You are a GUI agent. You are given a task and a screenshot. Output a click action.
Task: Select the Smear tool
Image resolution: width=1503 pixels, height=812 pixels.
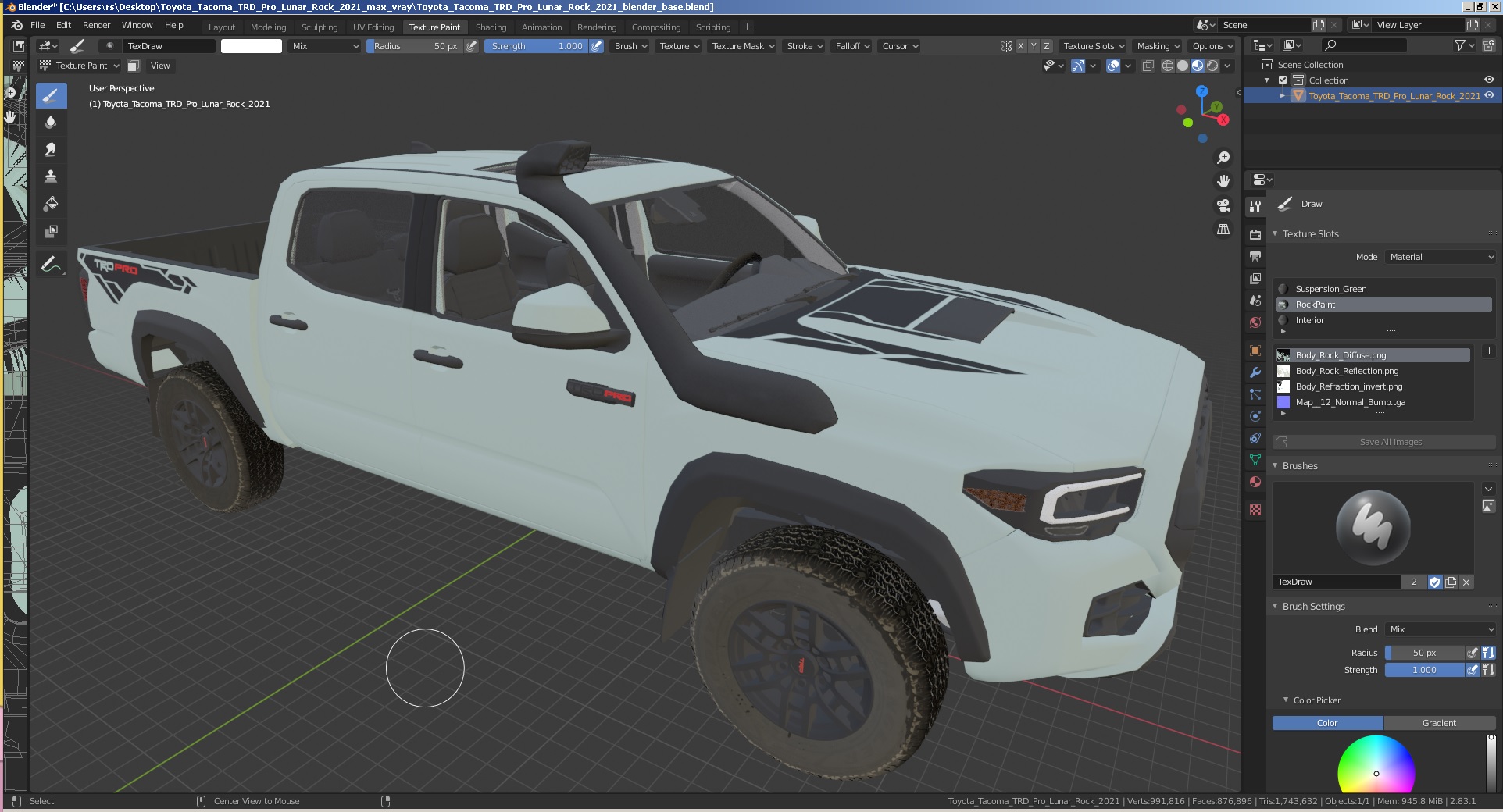point(51,149)
